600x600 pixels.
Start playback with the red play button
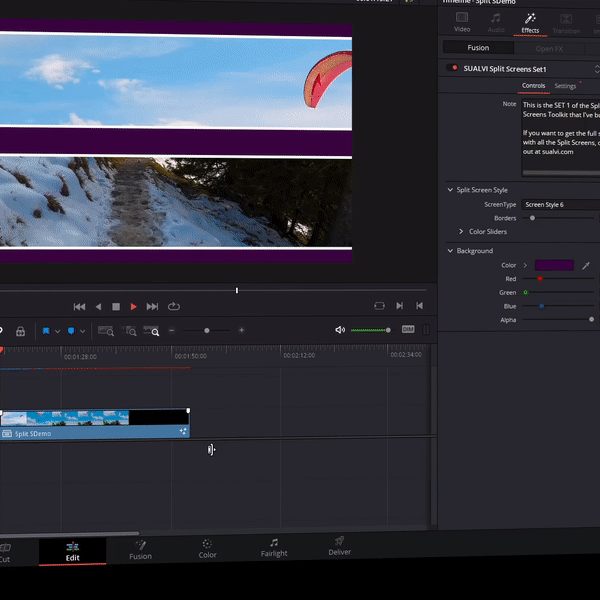[133, 307]
